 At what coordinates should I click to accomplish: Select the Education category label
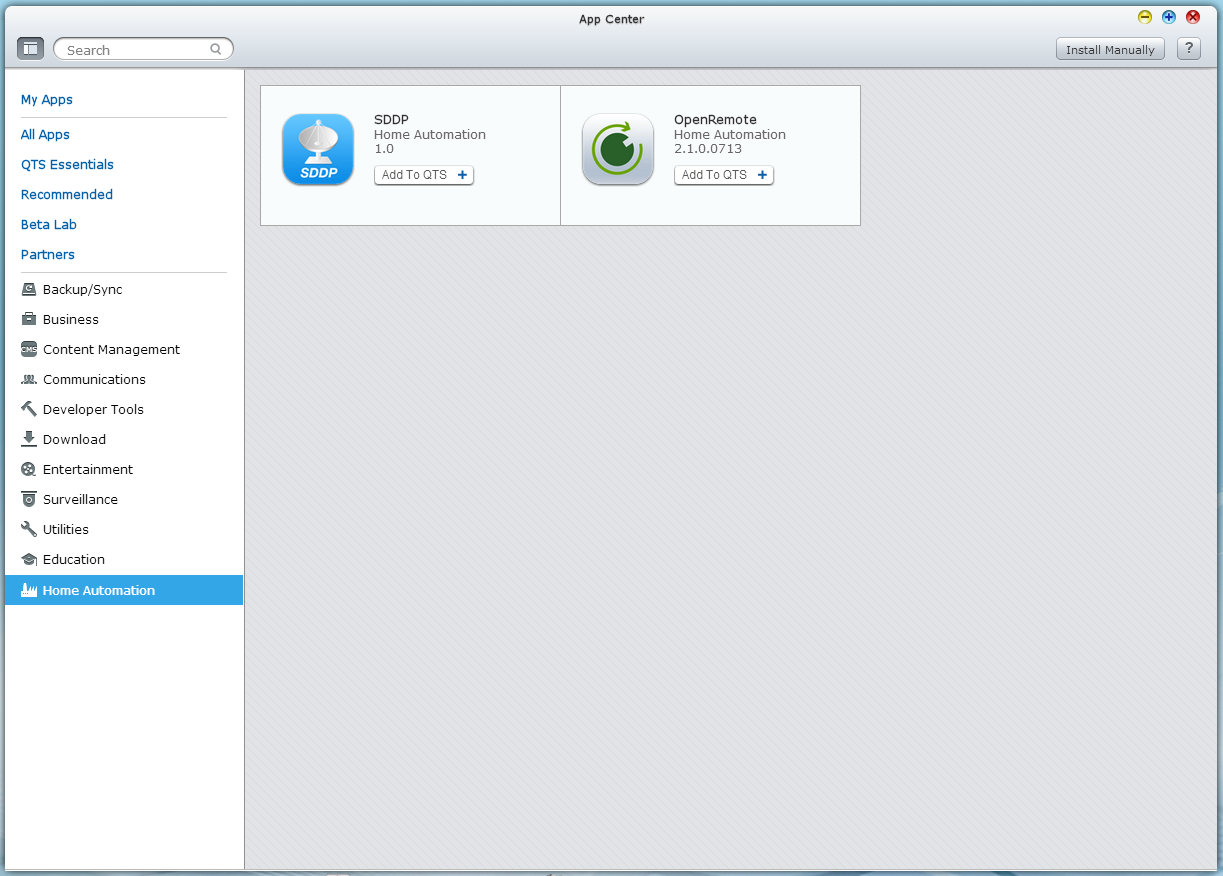(74, 559)
